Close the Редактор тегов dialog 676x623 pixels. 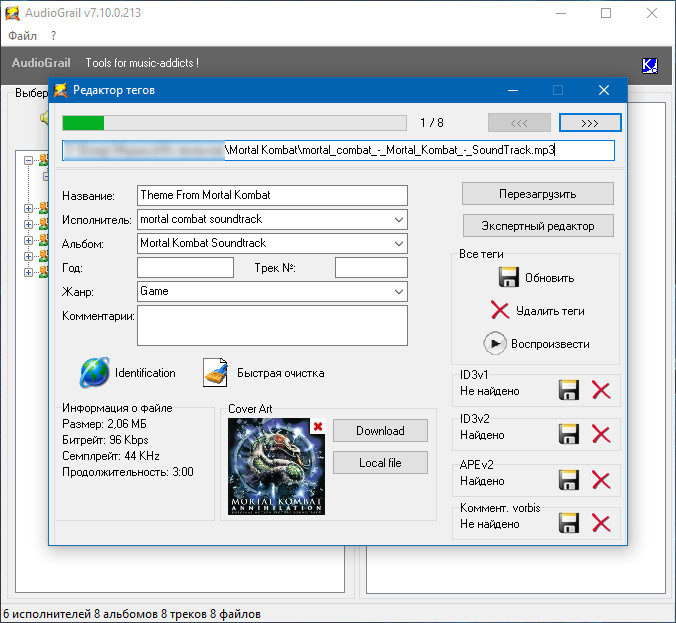coord(604,90)
